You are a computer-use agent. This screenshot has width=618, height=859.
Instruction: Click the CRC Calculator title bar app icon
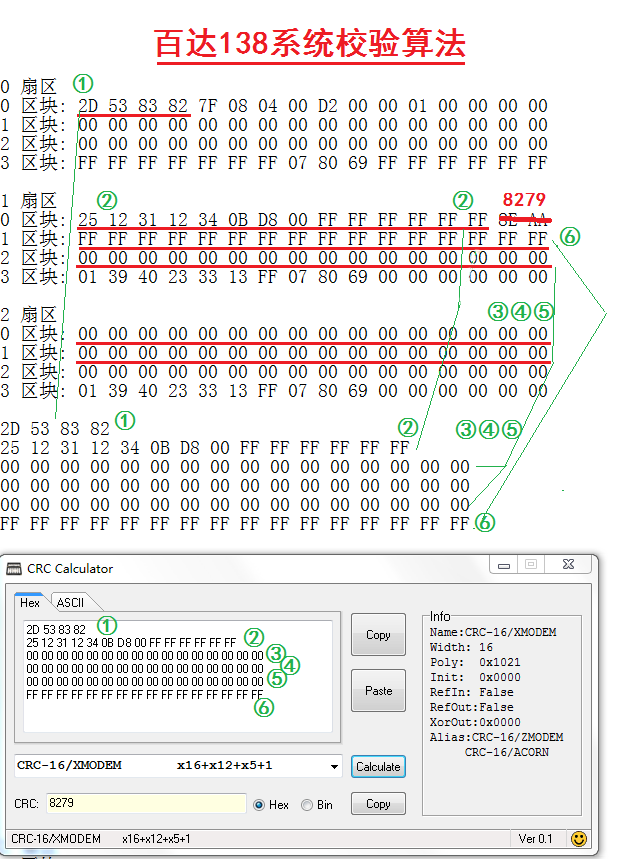pyautogui.click(x=14, y=568)
